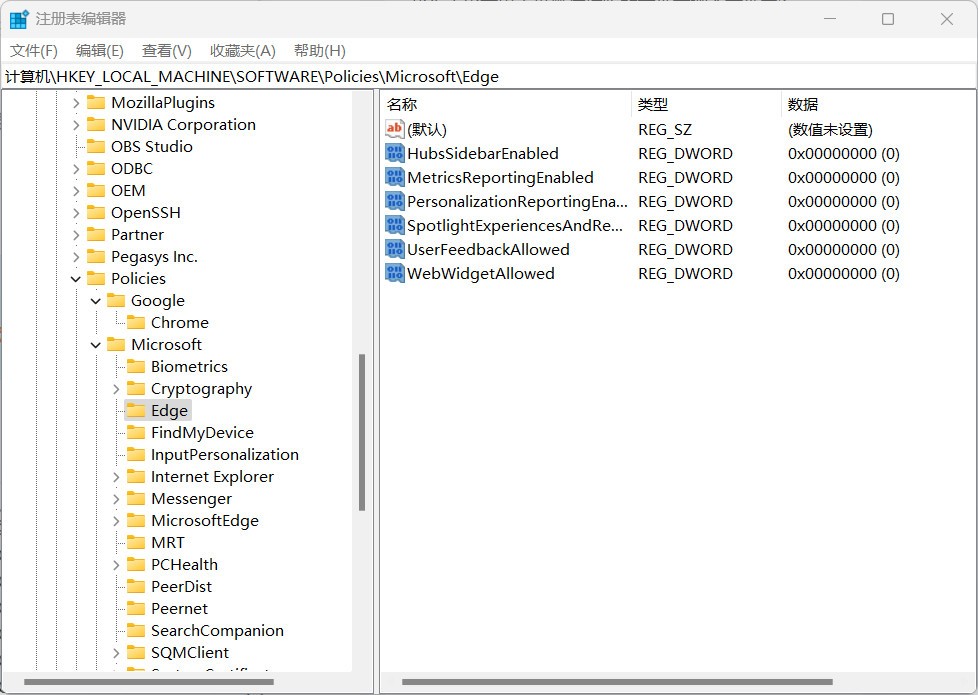Viewport: 978px width, 695px height.
Task: Click the Google folder icon
Action: pos(116,300)
